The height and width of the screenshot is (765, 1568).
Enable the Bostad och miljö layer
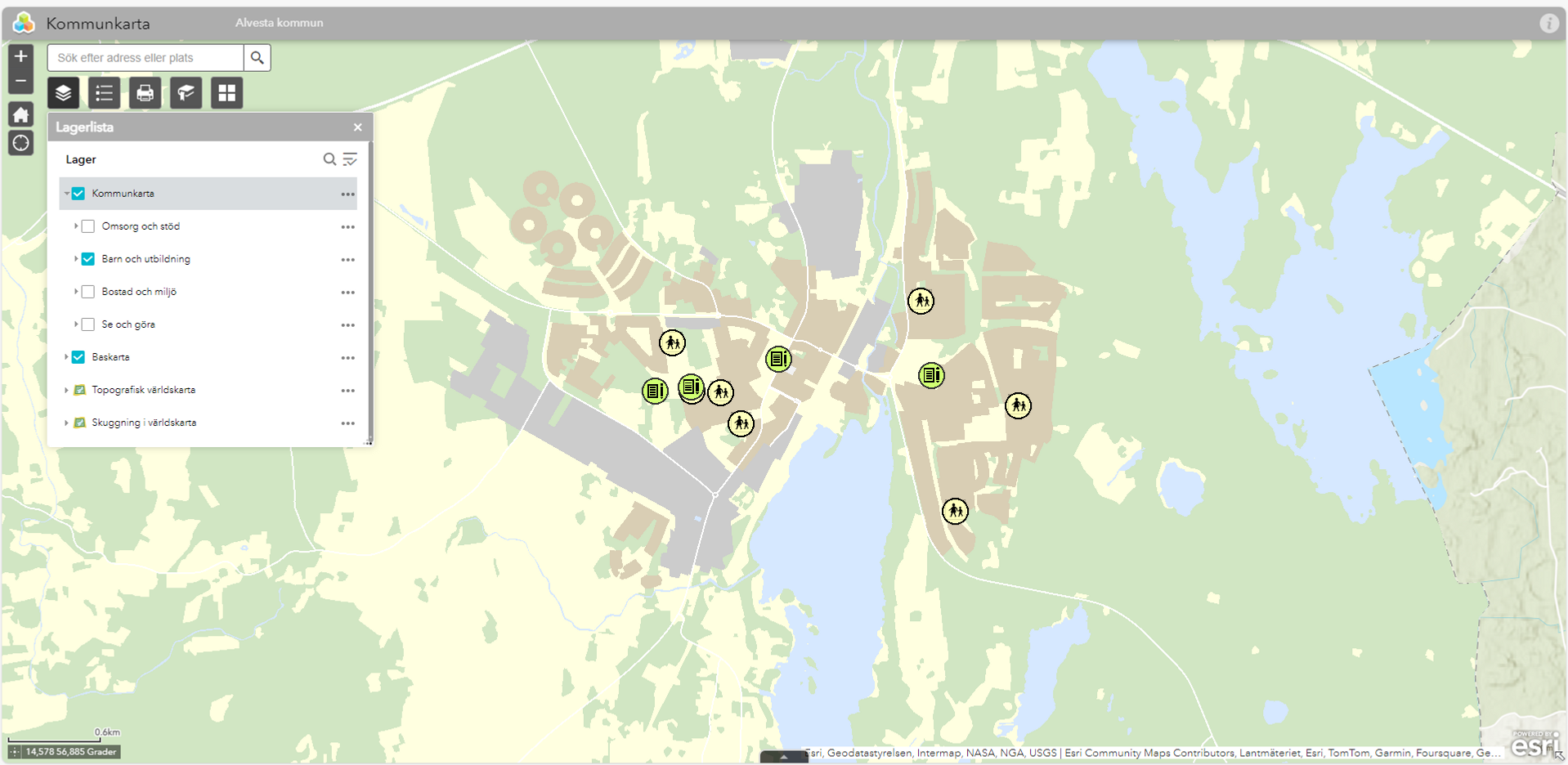87,291
